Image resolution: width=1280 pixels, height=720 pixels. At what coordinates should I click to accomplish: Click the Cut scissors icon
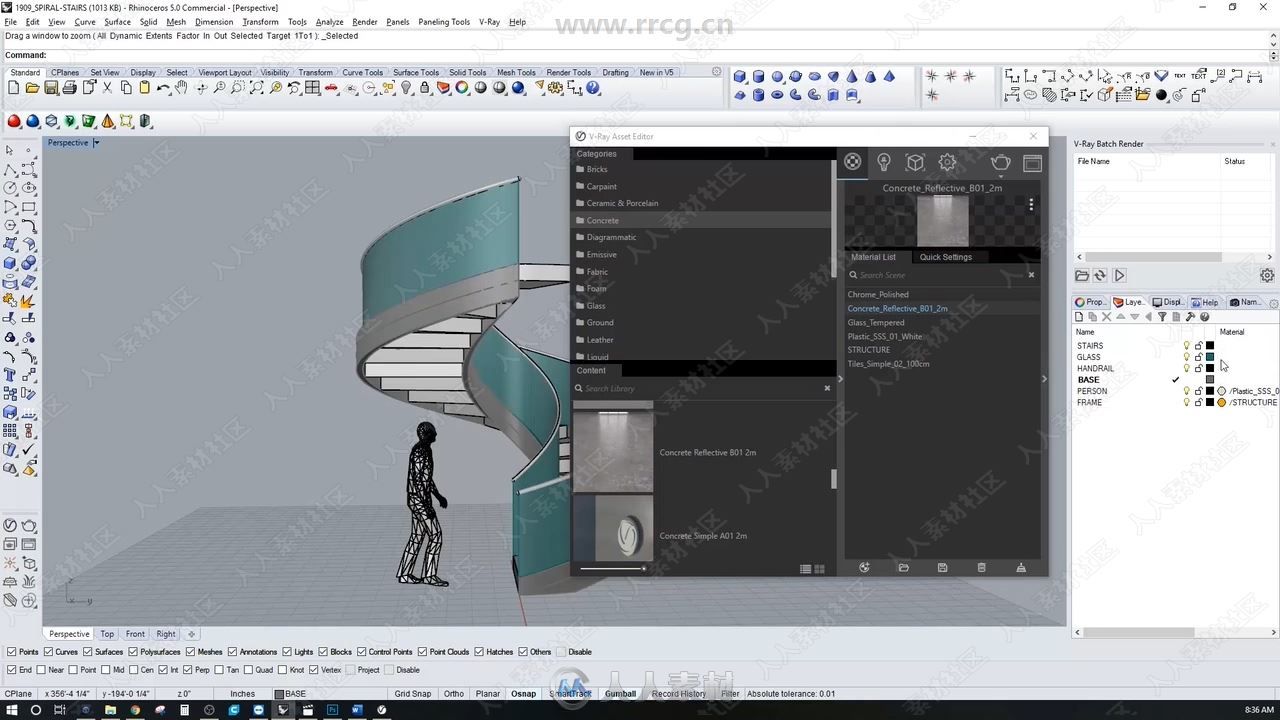(x=107, y=88)
